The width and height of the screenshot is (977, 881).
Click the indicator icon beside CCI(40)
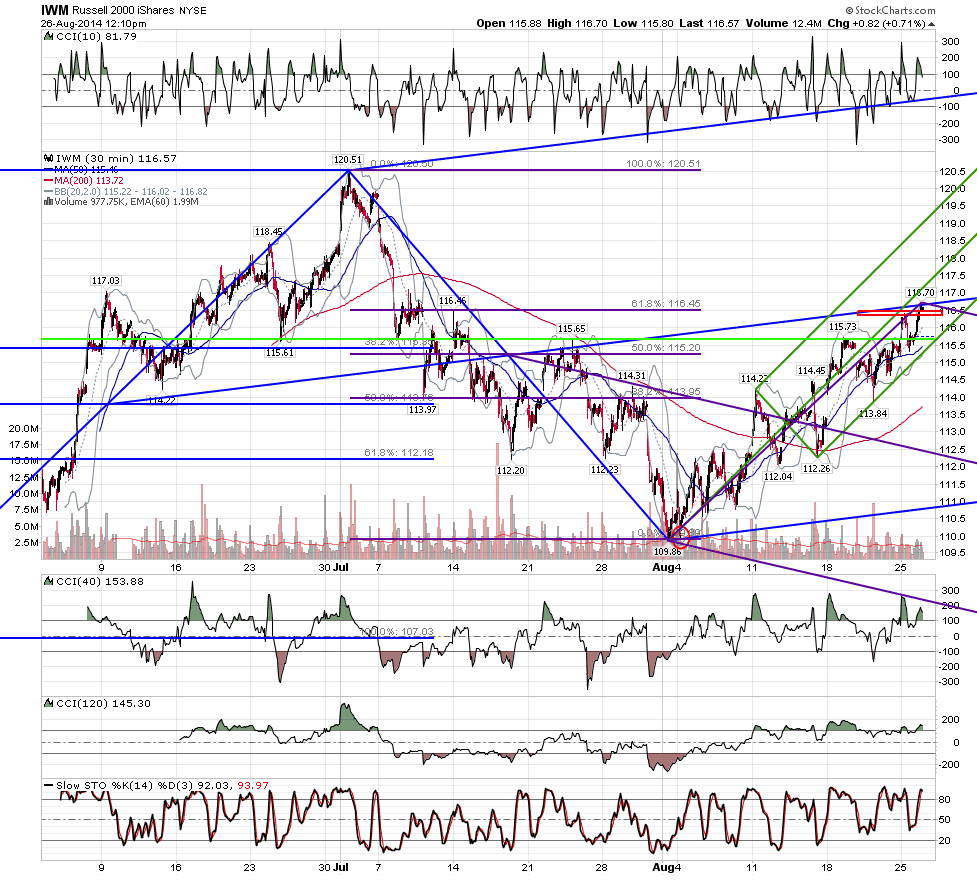point(49,581)
